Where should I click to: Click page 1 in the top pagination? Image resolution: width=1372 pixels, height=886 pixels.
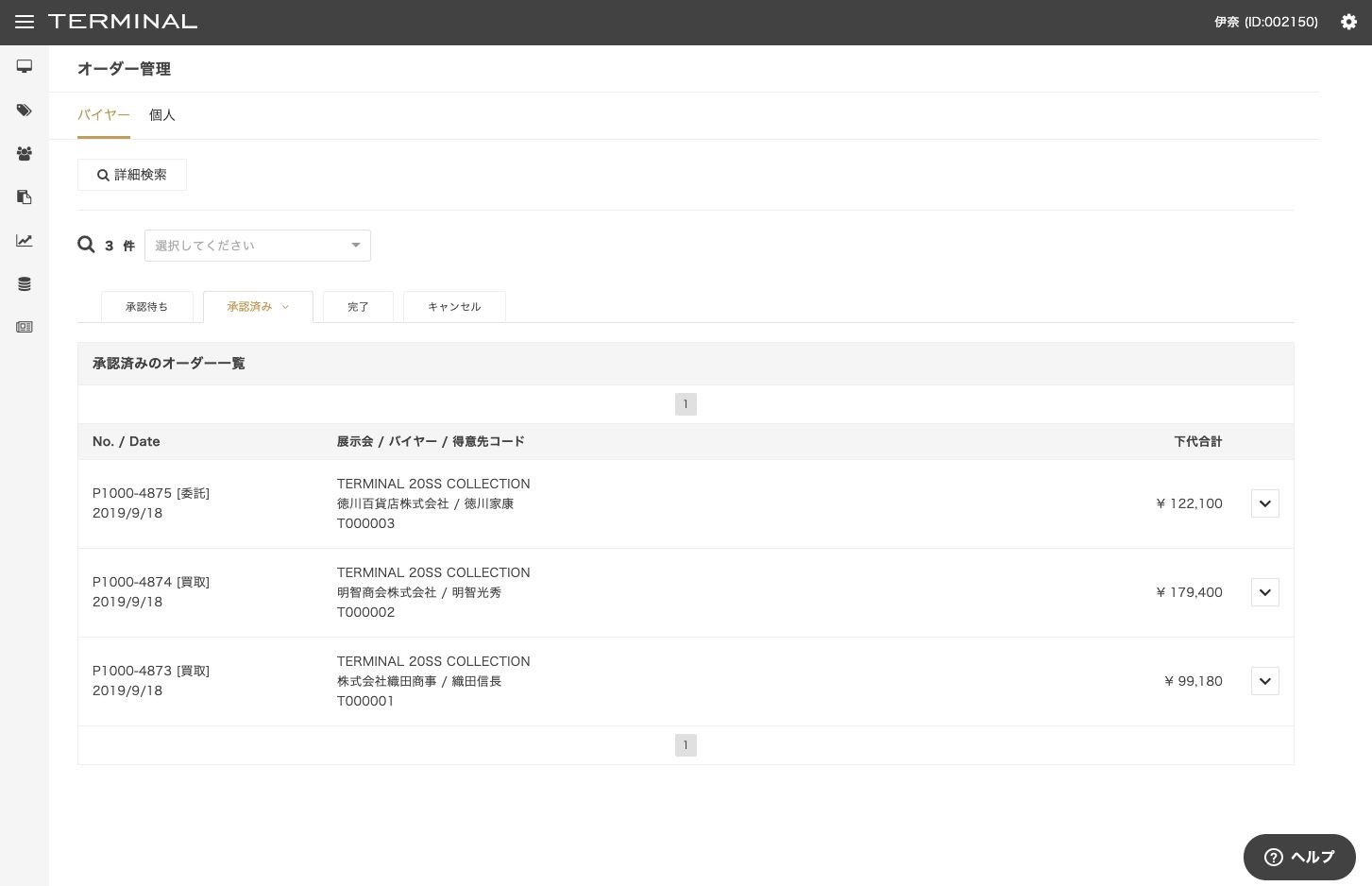[686, 404]
